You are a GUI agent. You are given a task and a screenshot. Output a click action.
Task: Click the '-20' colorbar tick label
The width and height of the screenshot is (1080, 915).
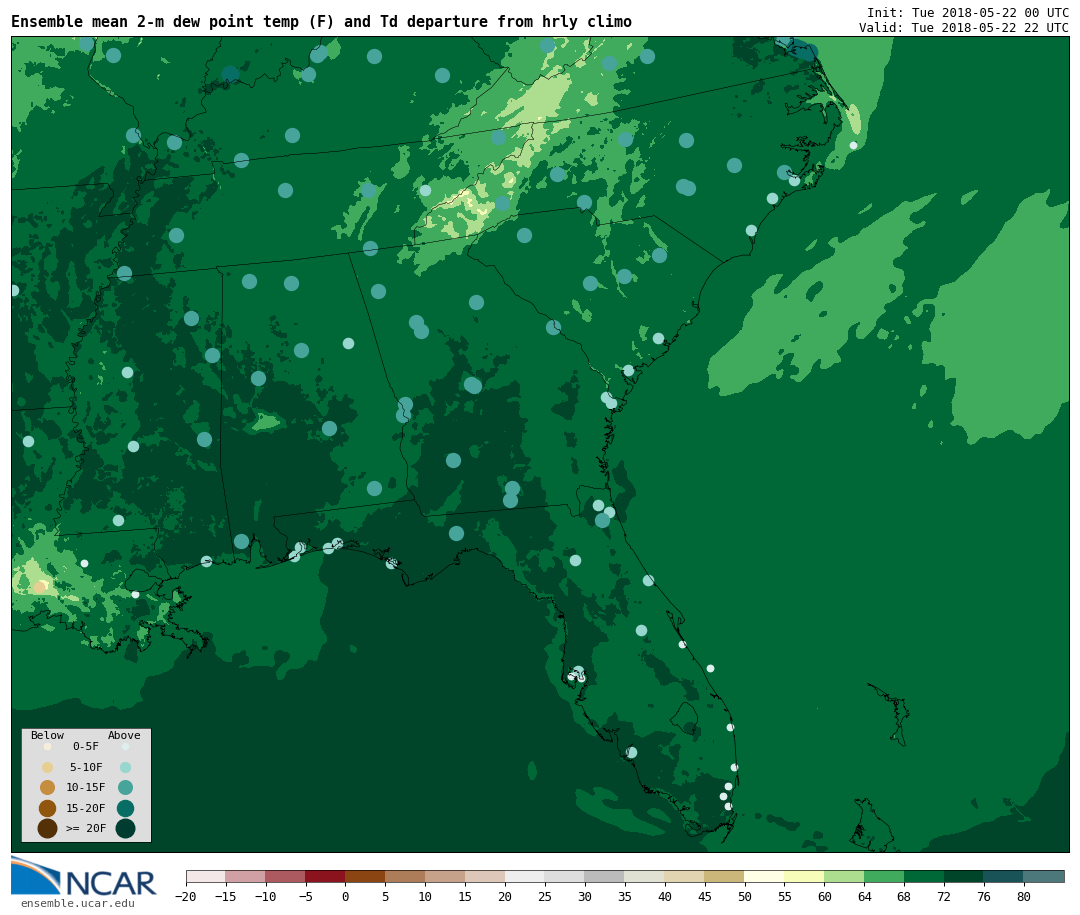tap(186, 896)
